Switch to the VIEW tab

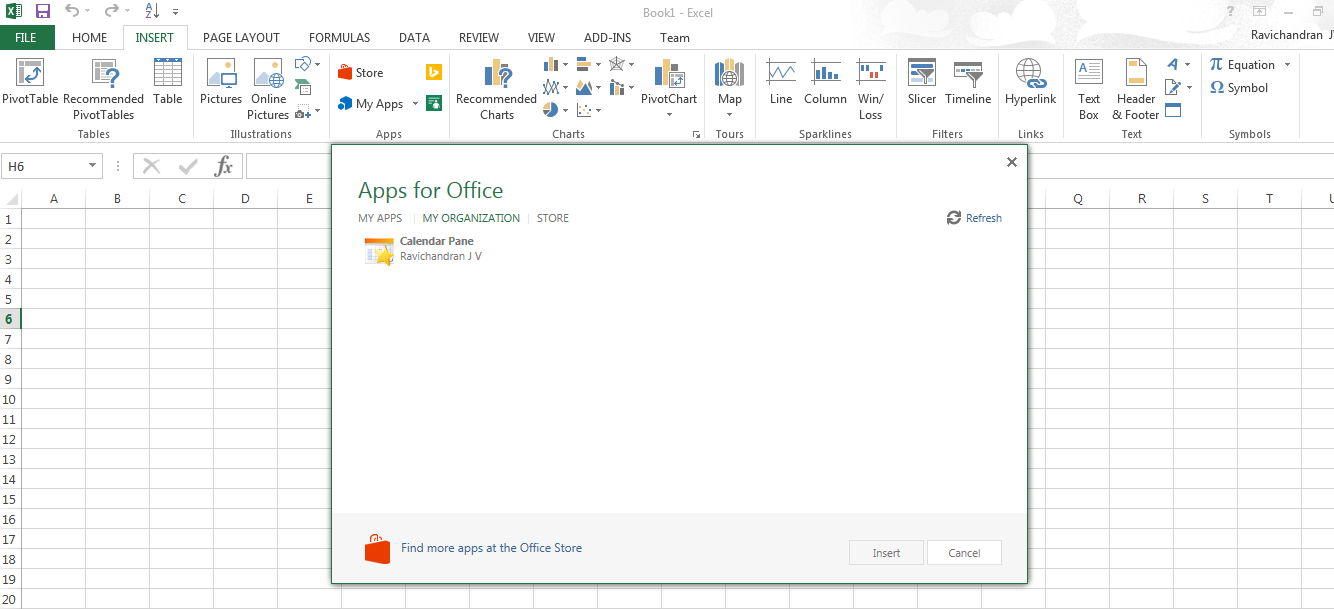click(541, 38)
